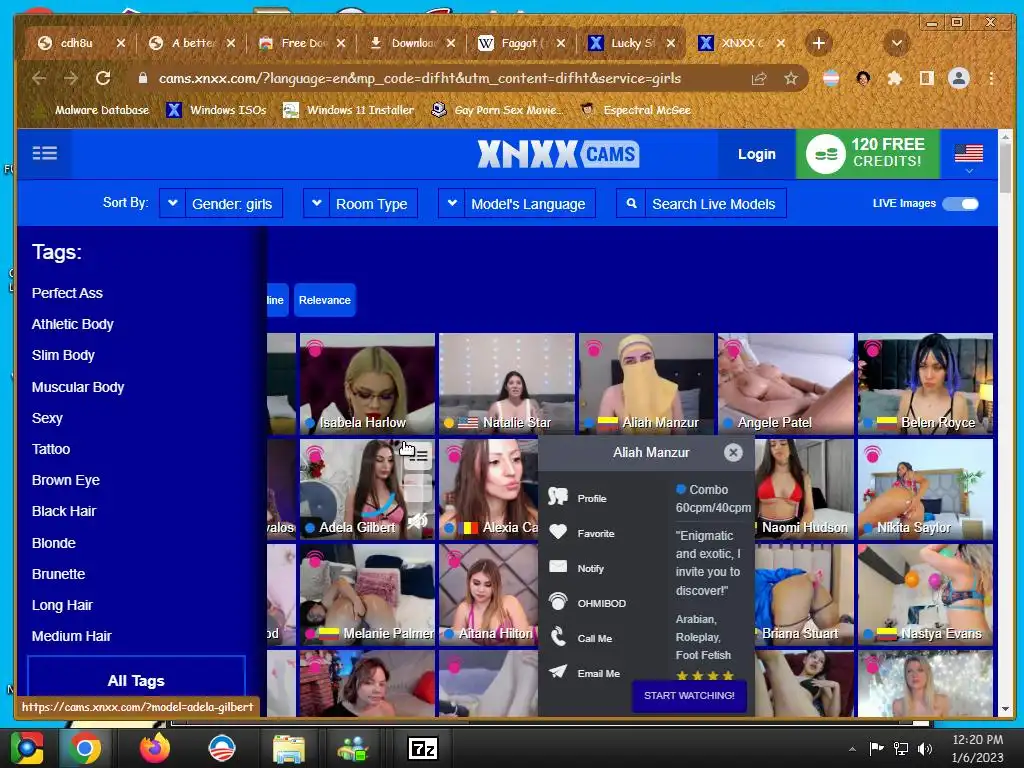Open the Windows ISOs bookmark
The image size is (1024, 768).
(x=216, y=110)
